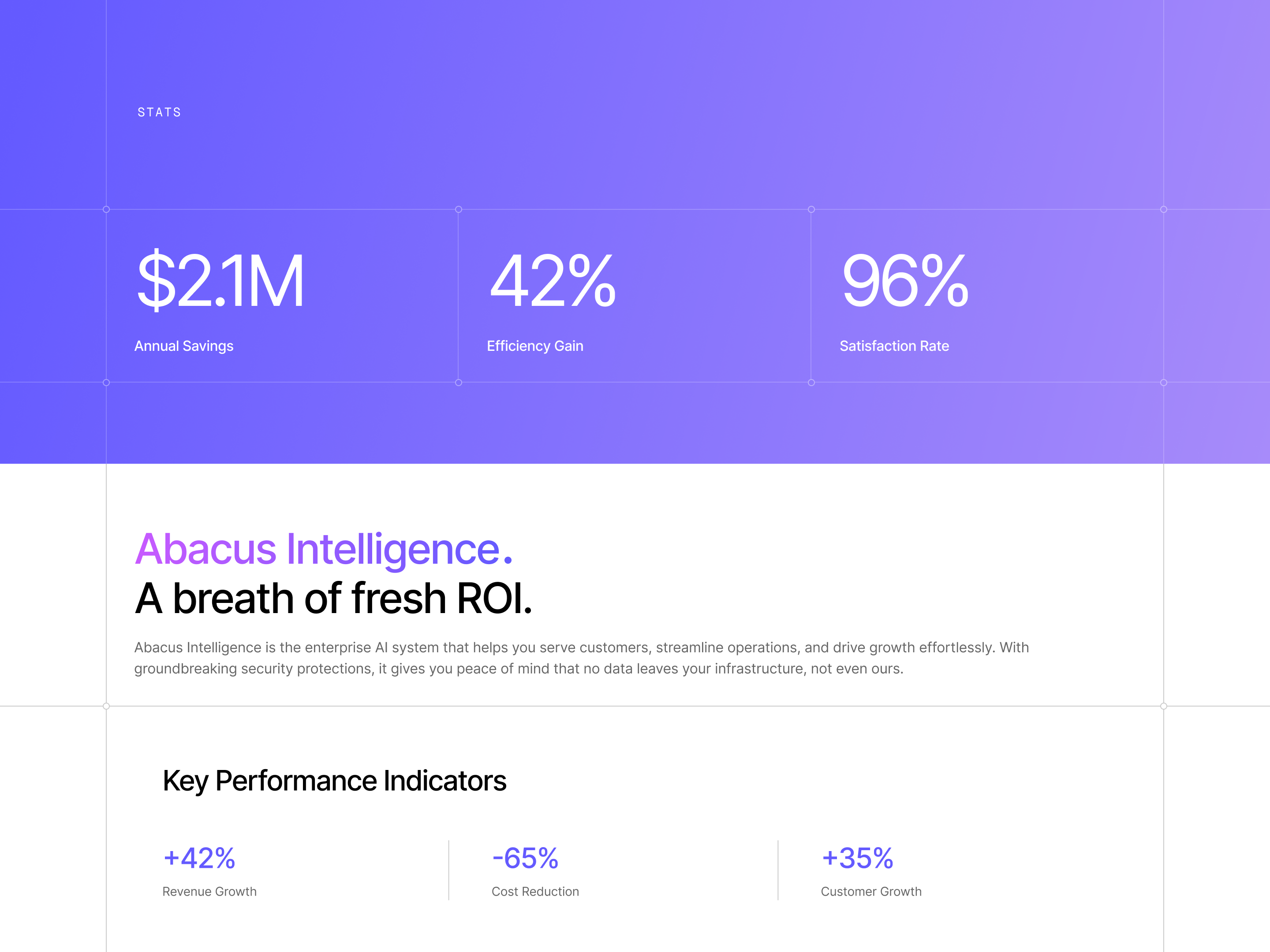Image resolution: width=1270 pixels, height=952 pixels.
Task: Select the Annual Savings caption
Action: tap(184, 346)
